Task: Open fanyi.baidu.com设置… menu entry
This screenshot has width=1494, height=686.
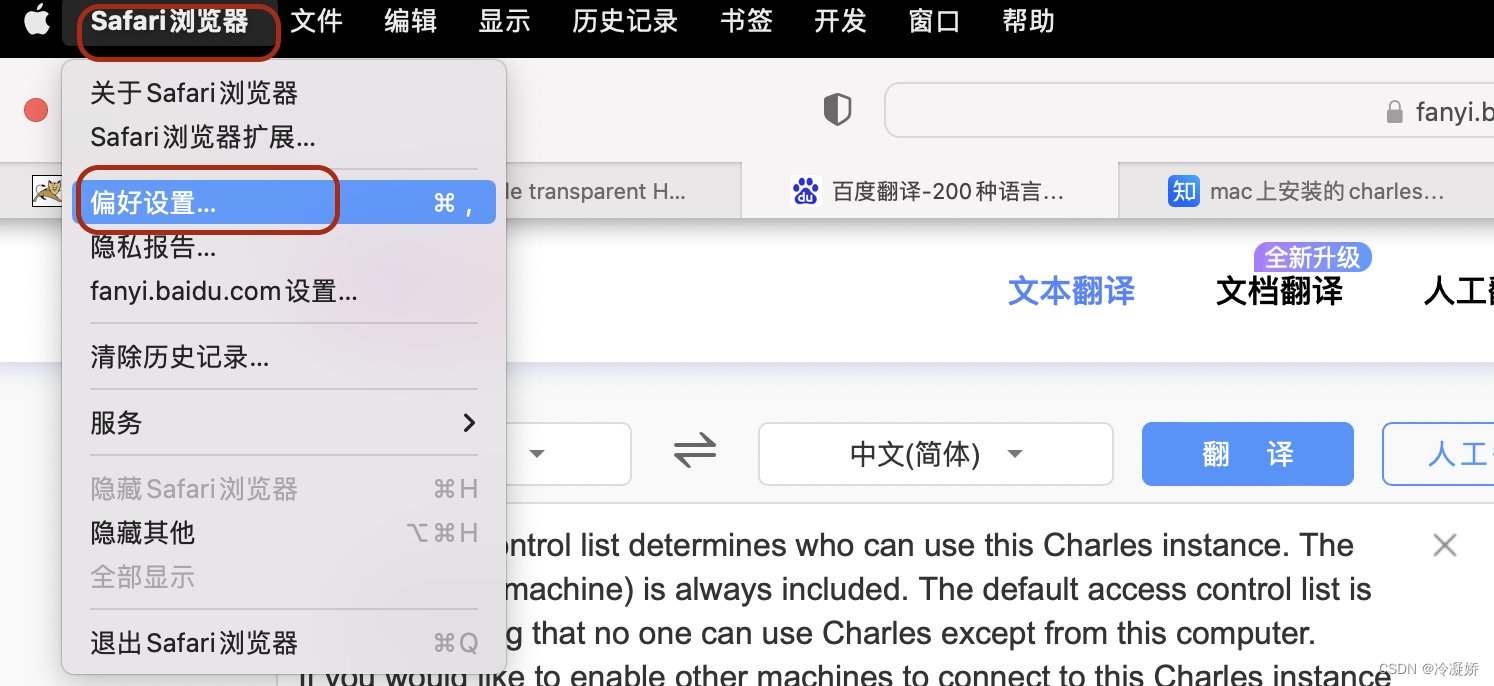Action: pyautogui.click(x=284, y=291)
